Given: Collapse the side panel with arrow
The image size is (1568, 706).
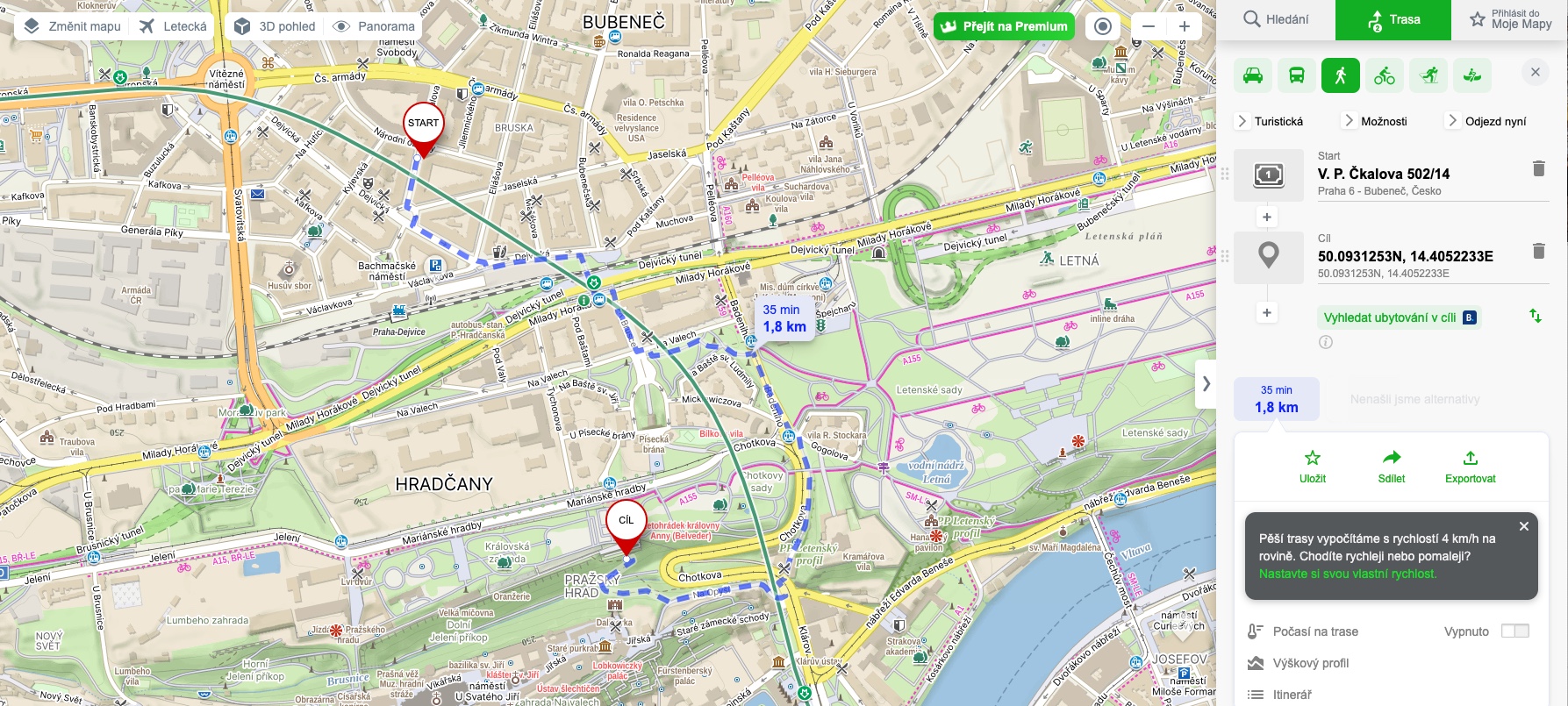Looking at the screenshot, I should pos(1206,383).
